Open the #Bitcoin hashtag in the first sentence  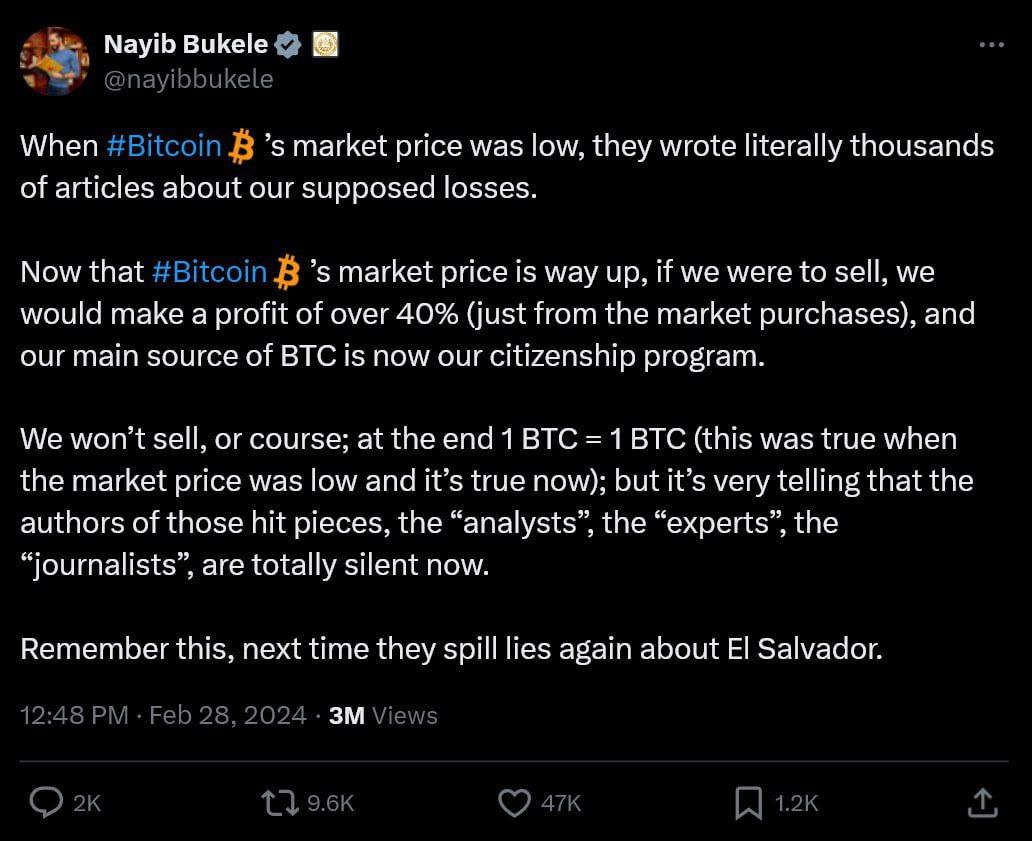tap(163, 146)
